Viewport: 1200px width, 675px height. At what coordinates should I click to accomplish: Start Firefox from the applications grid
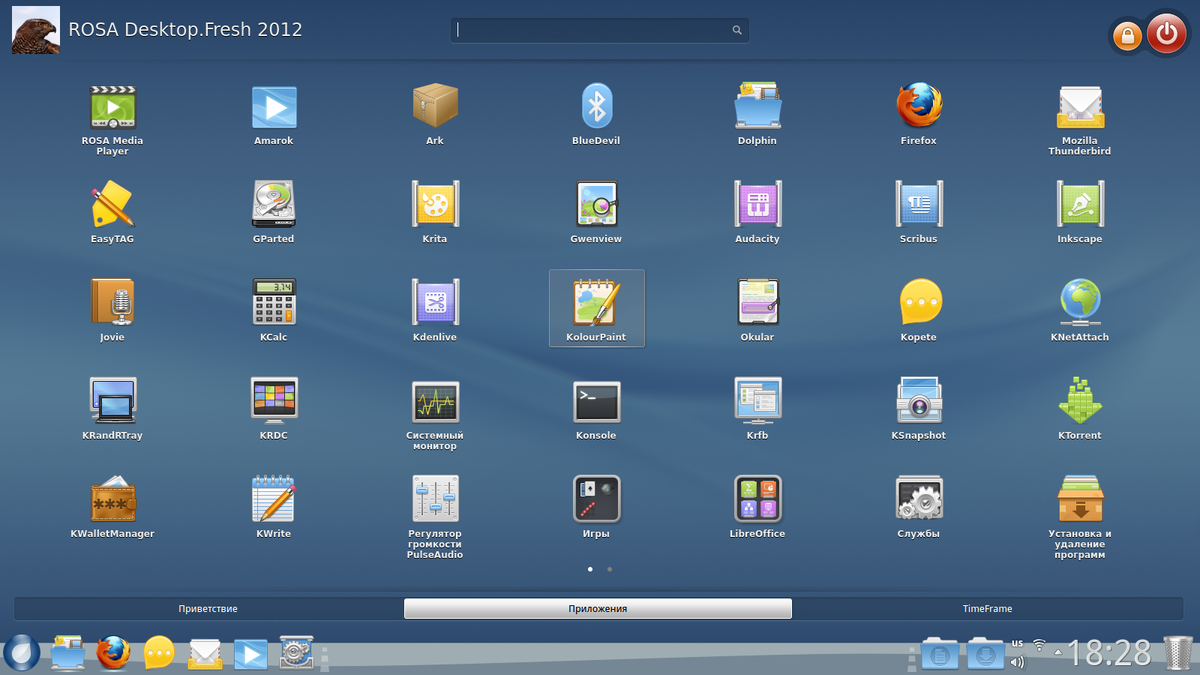point(919,114)
